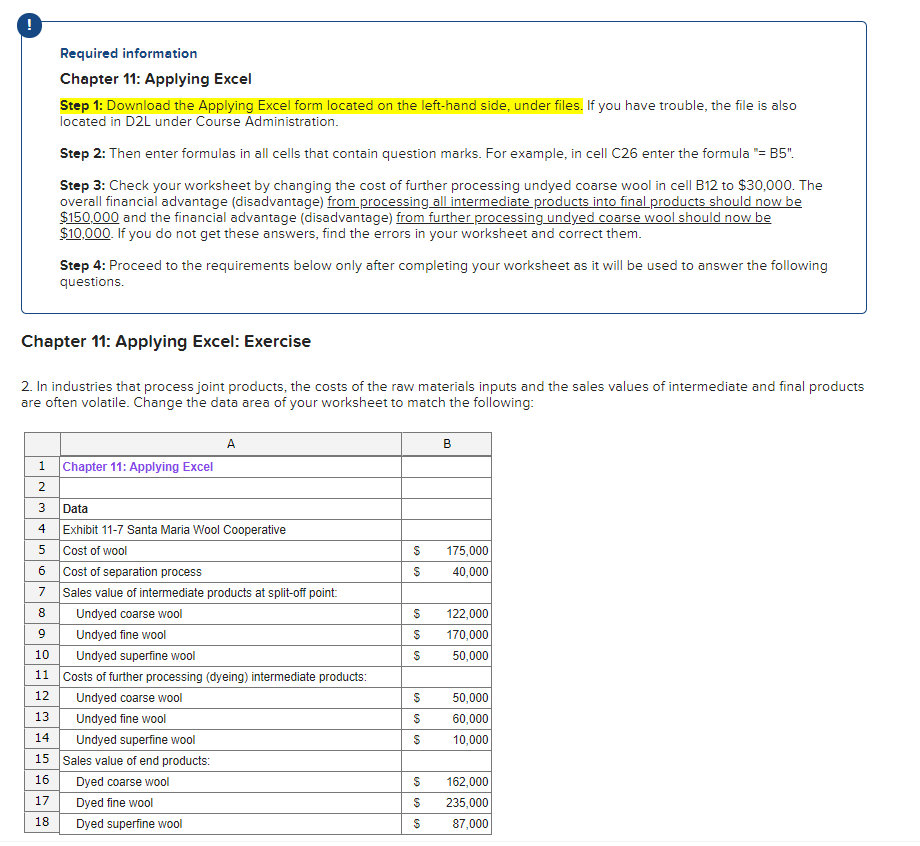920x846 pixels.
Task: Click row number 1 in the spreadsheet
Action: pyautogui.click(x=41, y=466)
